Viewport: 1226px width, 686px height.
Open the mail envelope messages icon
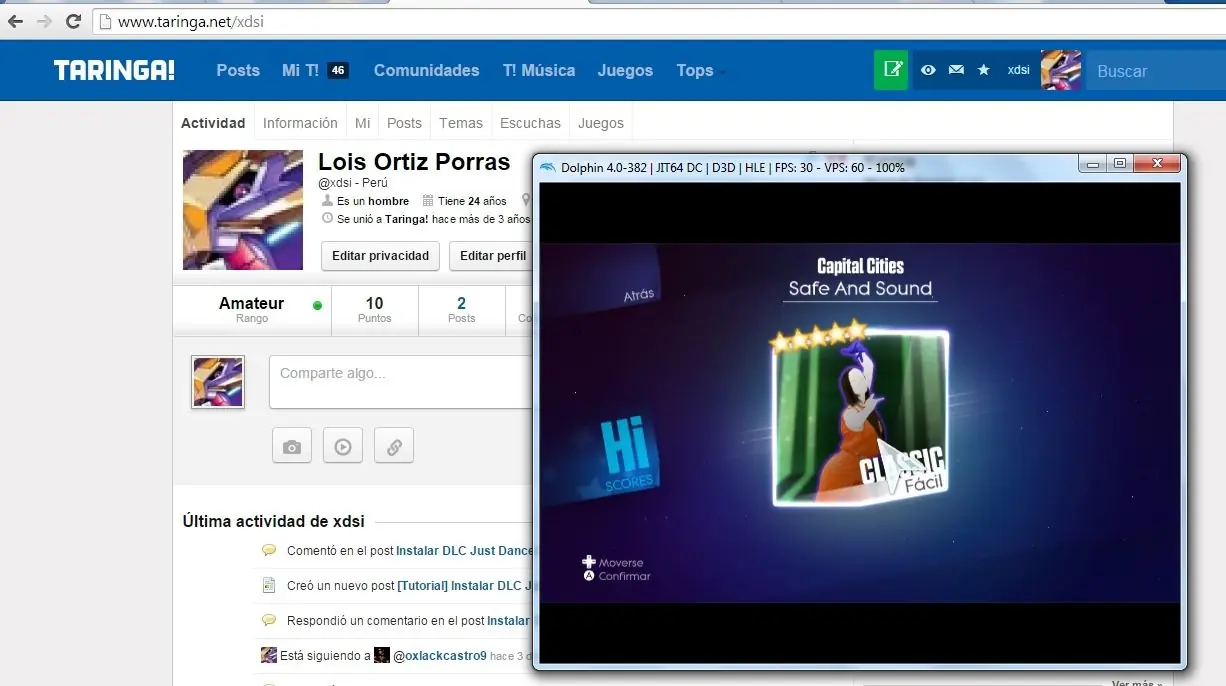tap(956, 70)
